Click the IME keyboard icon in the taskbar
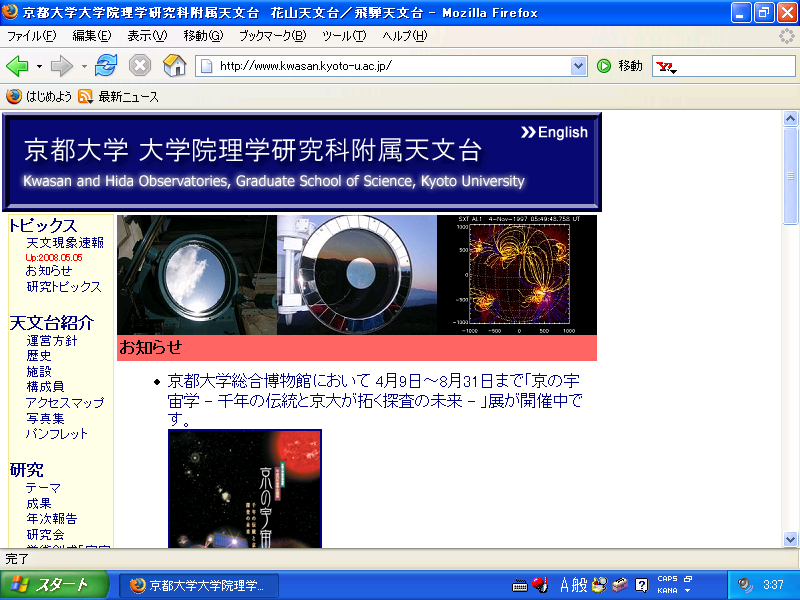The width and height of the screenshot is (800, 600). click(519, 586)
